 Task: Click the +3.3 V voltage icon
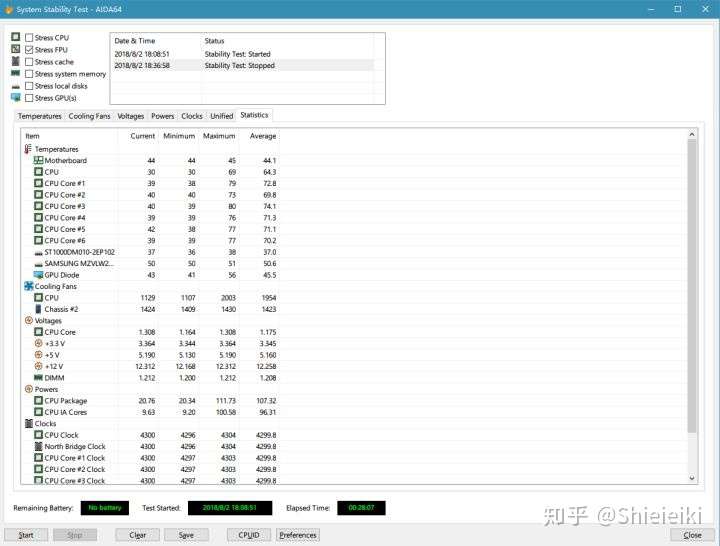click(x=39, y=343)
